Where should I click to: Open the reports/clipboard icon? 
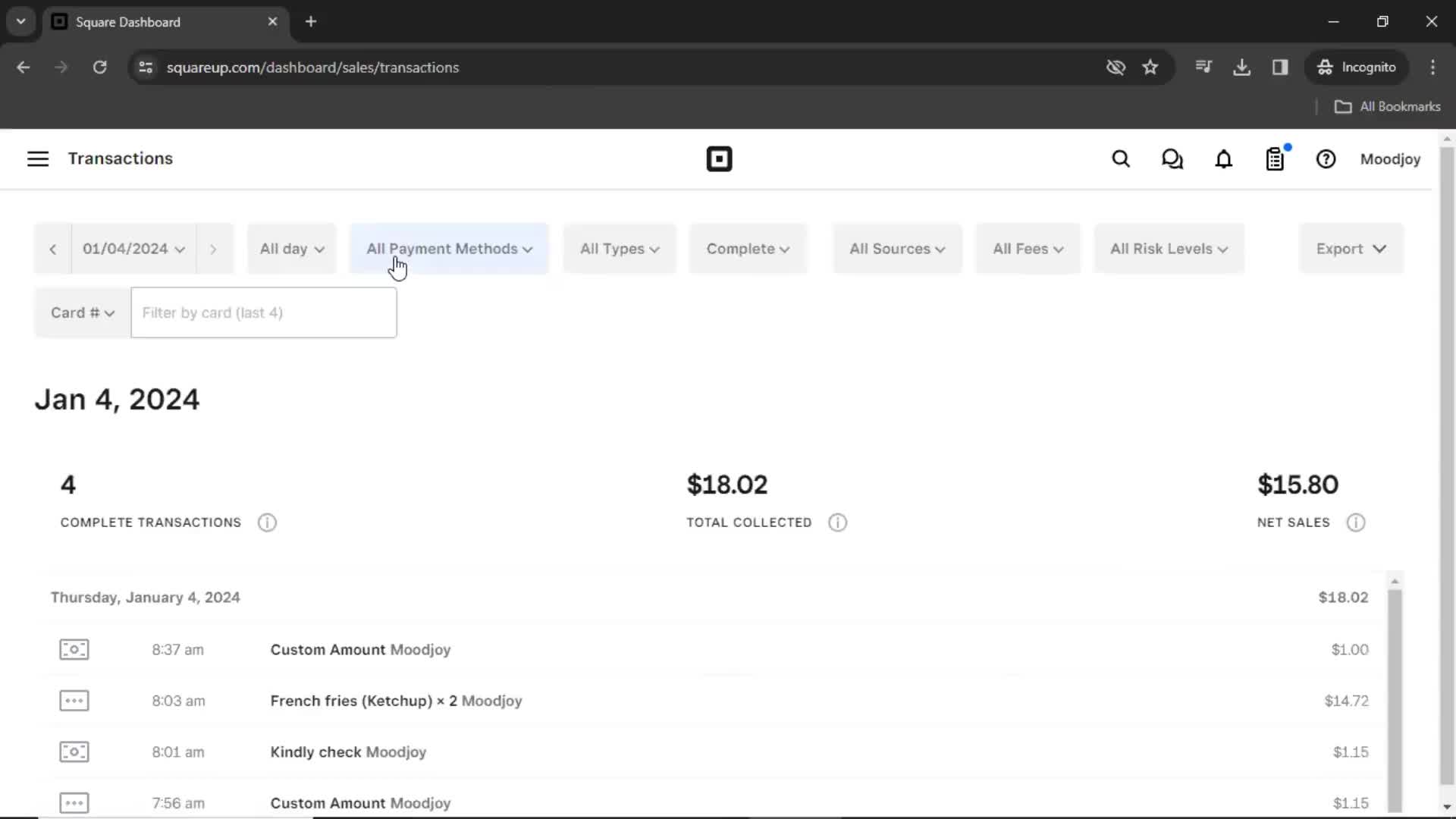click(1275, 159)
